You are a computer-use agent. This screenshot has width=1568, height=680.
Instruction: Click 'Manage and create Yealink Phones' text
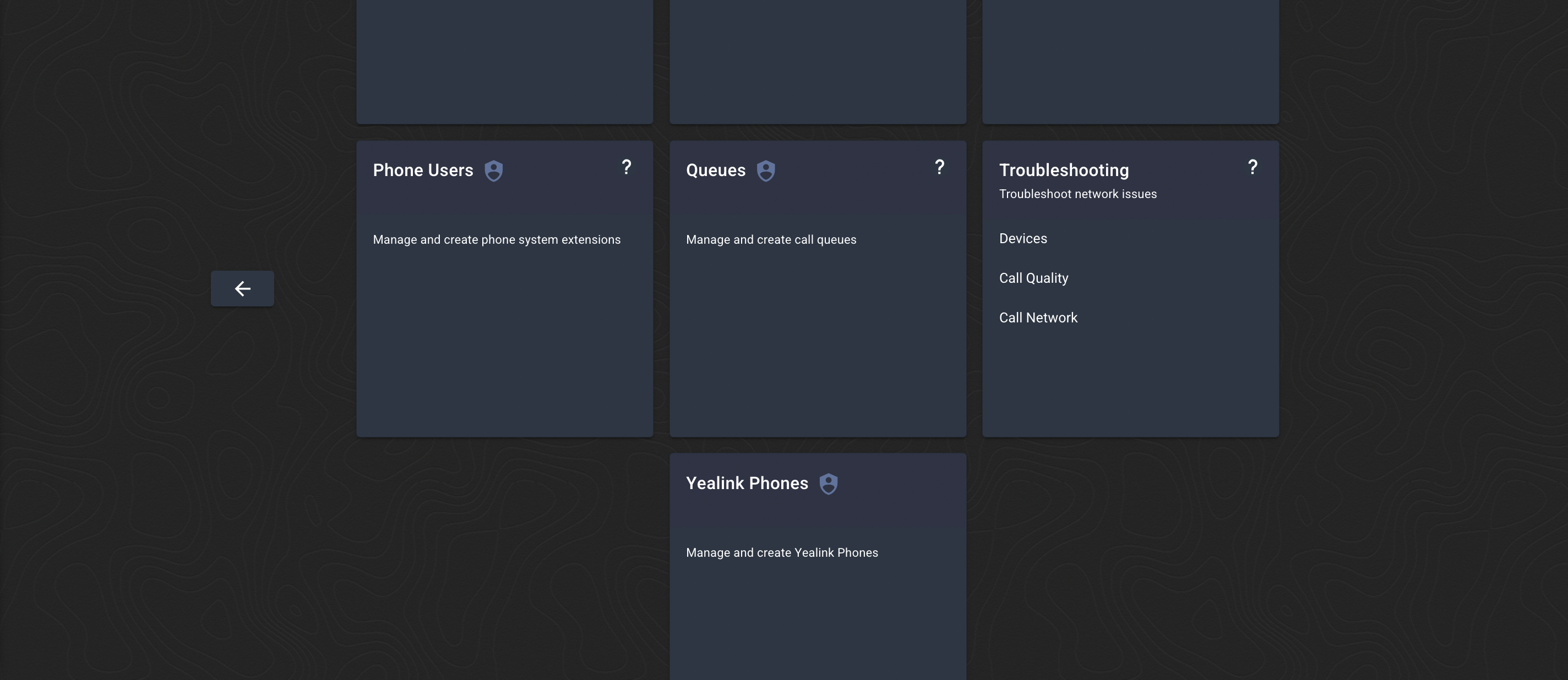pos(782,553)
